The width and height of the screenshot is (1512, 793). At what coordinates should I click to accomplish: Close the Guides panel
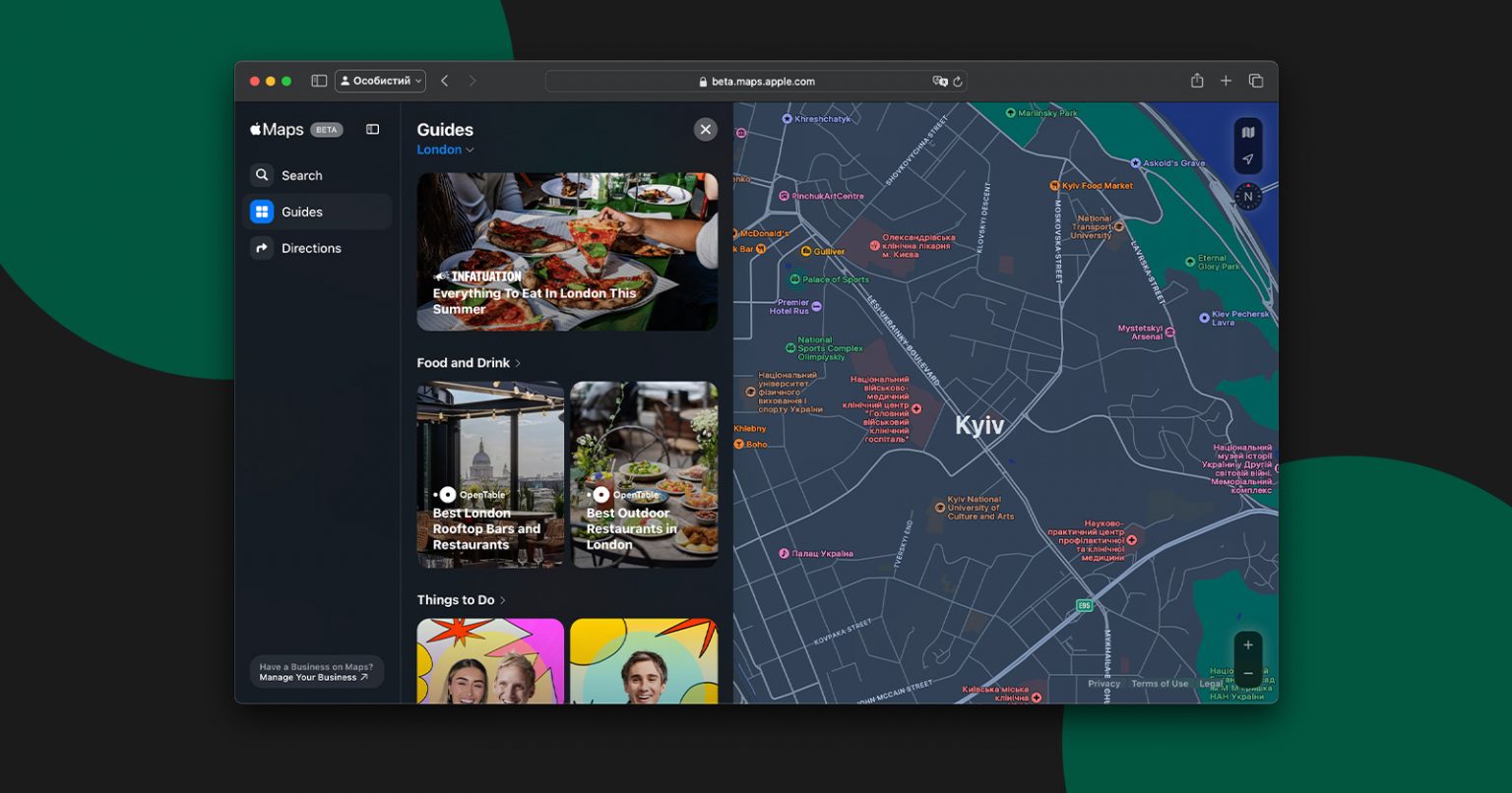pos(706,130)
